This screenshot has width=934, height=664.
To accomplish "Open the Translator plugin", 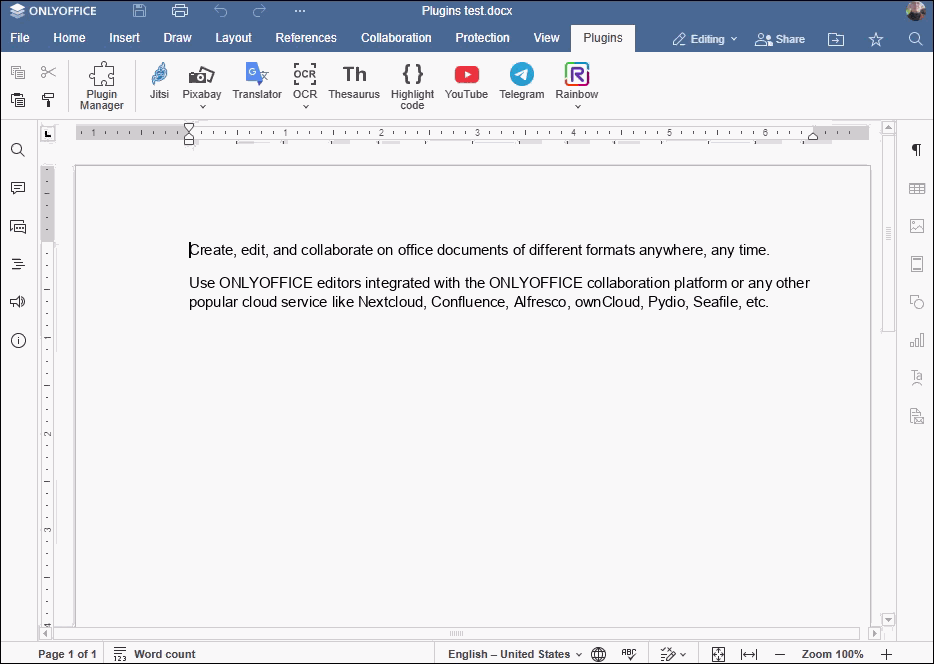I will 257,82.
